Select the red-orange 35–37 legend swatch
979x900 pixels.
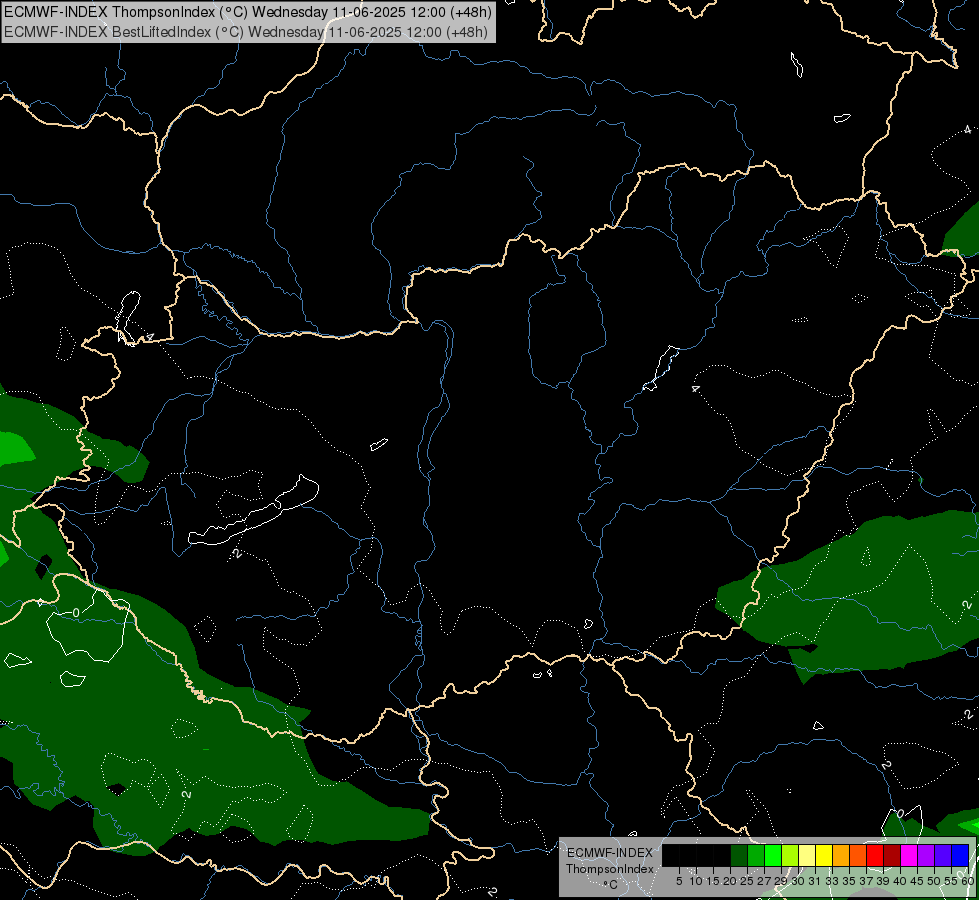tap(858, 855)
